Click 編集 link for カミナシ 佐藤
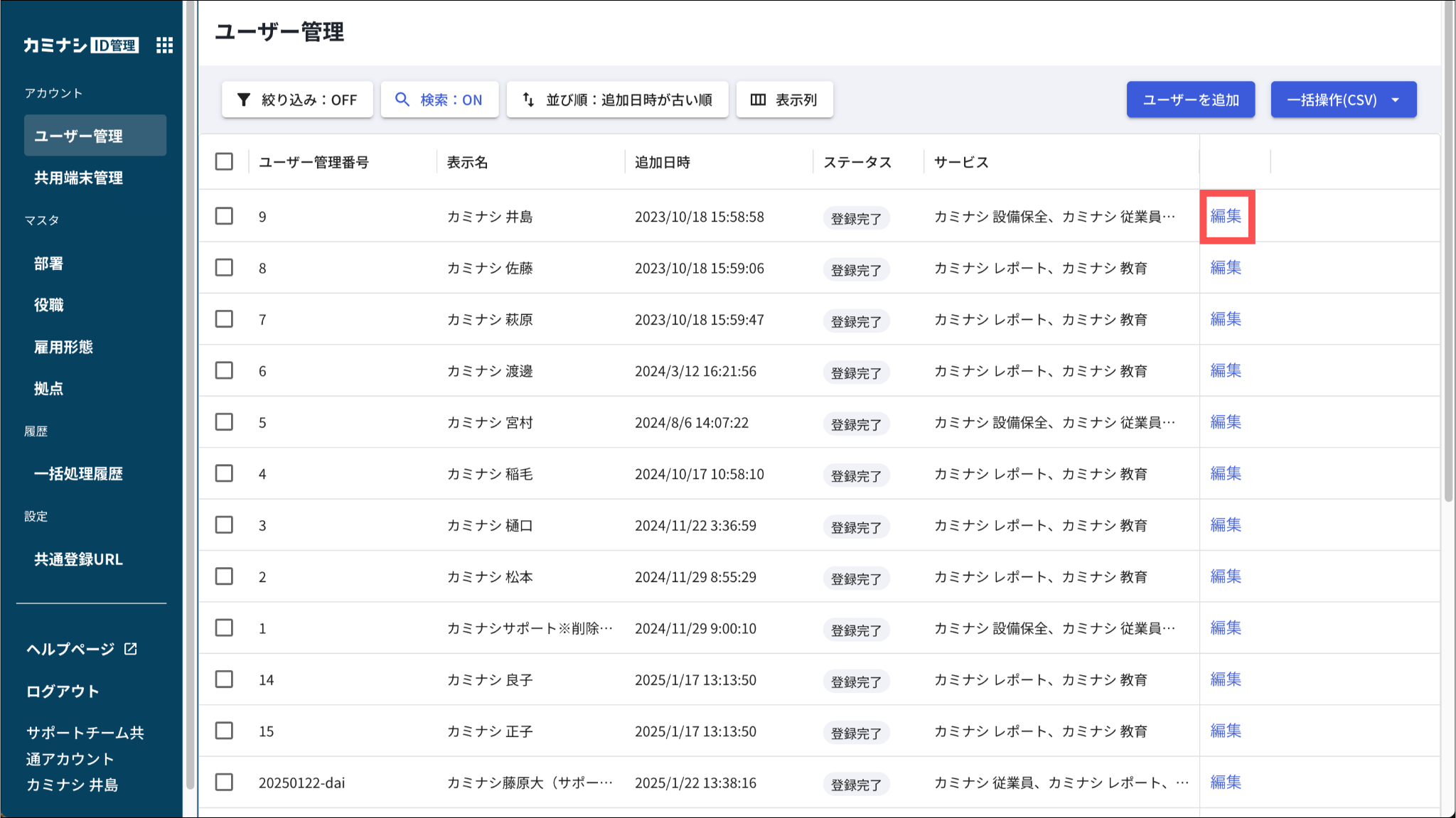 coord(1226,268)
